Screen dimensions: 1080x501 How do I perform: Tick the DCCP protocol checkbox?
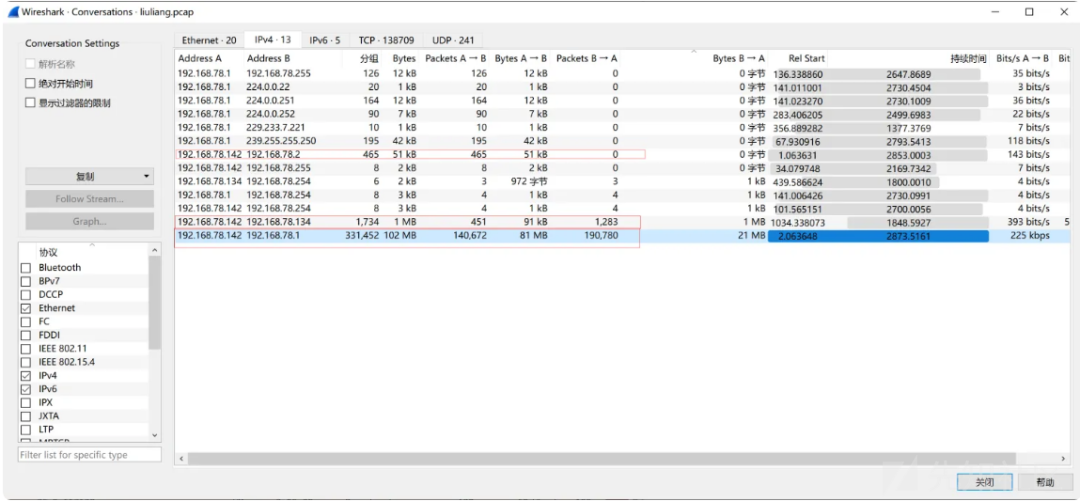pos(26,294)
